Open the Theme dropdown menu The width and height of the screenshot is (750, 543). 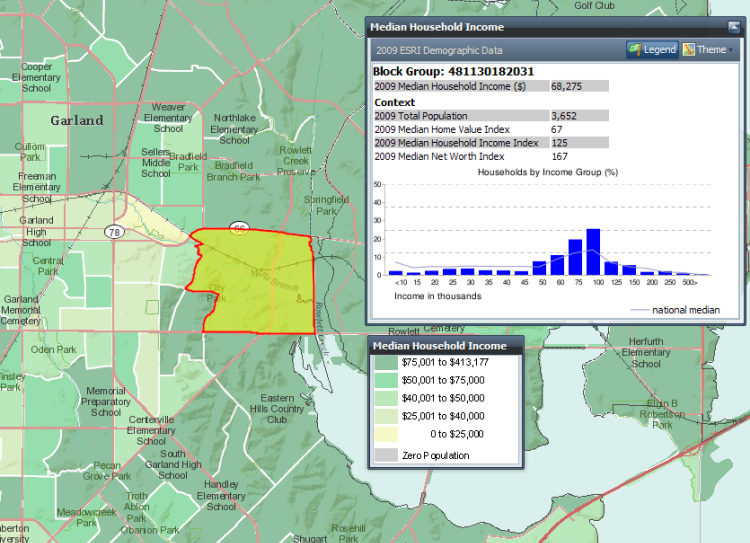click(x=709, y=49)
